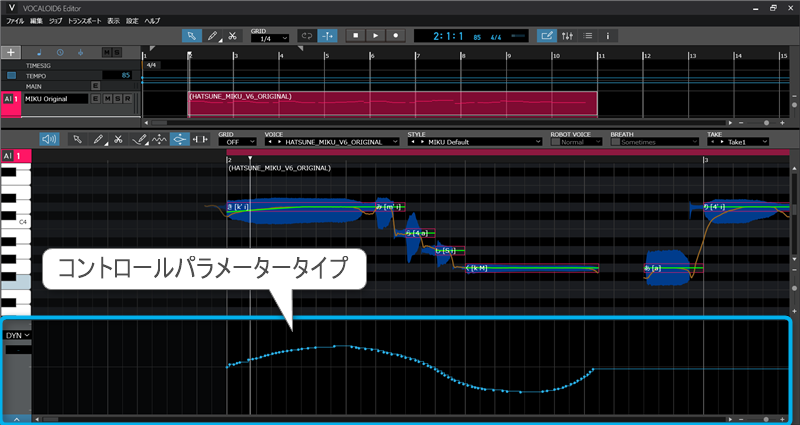This screenshot has height=425, width=800.
Task: Select the pencil tool in the editor toolbar
Action: pyautogui.click(x=98, y=139)
